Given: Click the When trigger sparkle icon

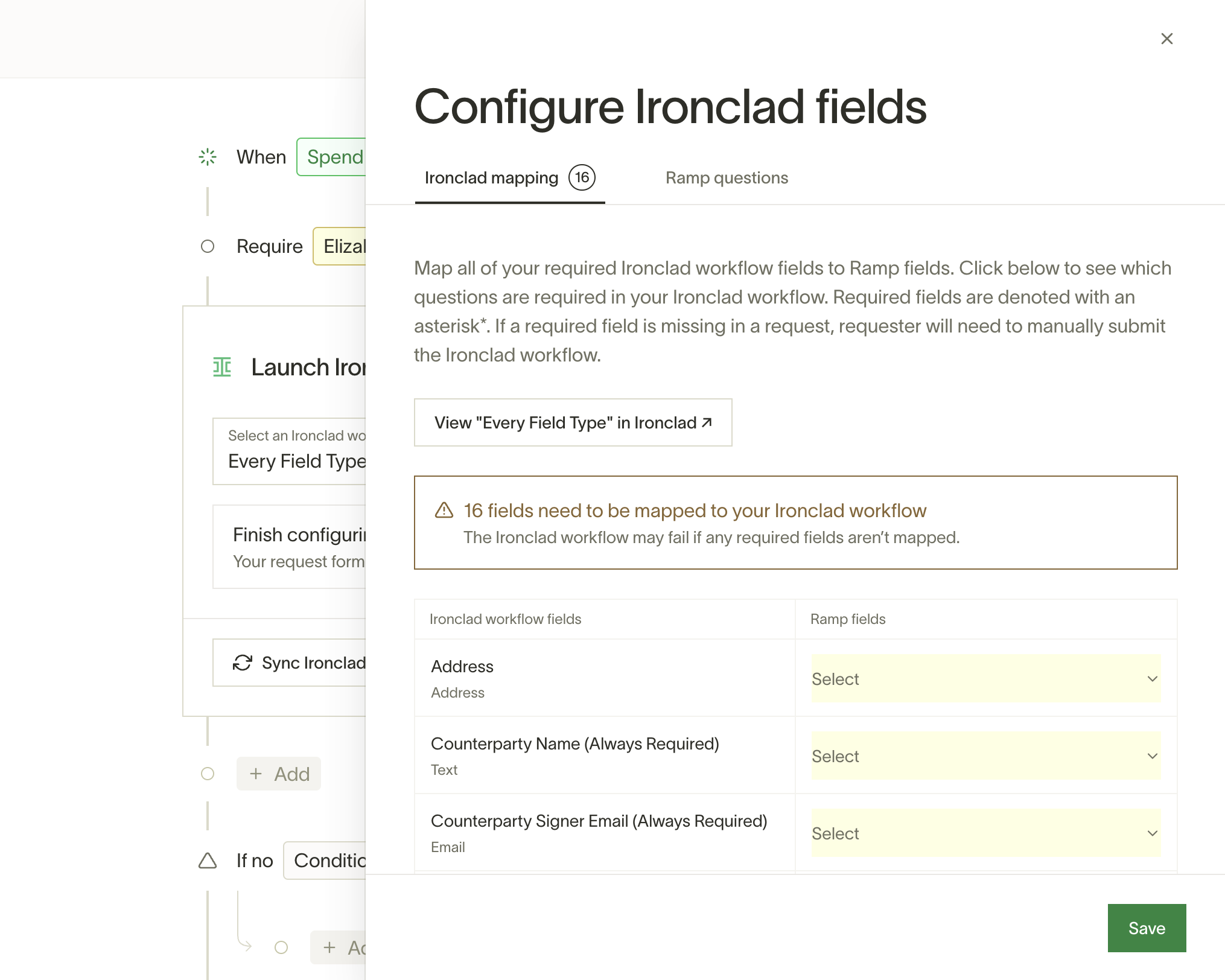Looking at the screenshot, I should 208,157.
